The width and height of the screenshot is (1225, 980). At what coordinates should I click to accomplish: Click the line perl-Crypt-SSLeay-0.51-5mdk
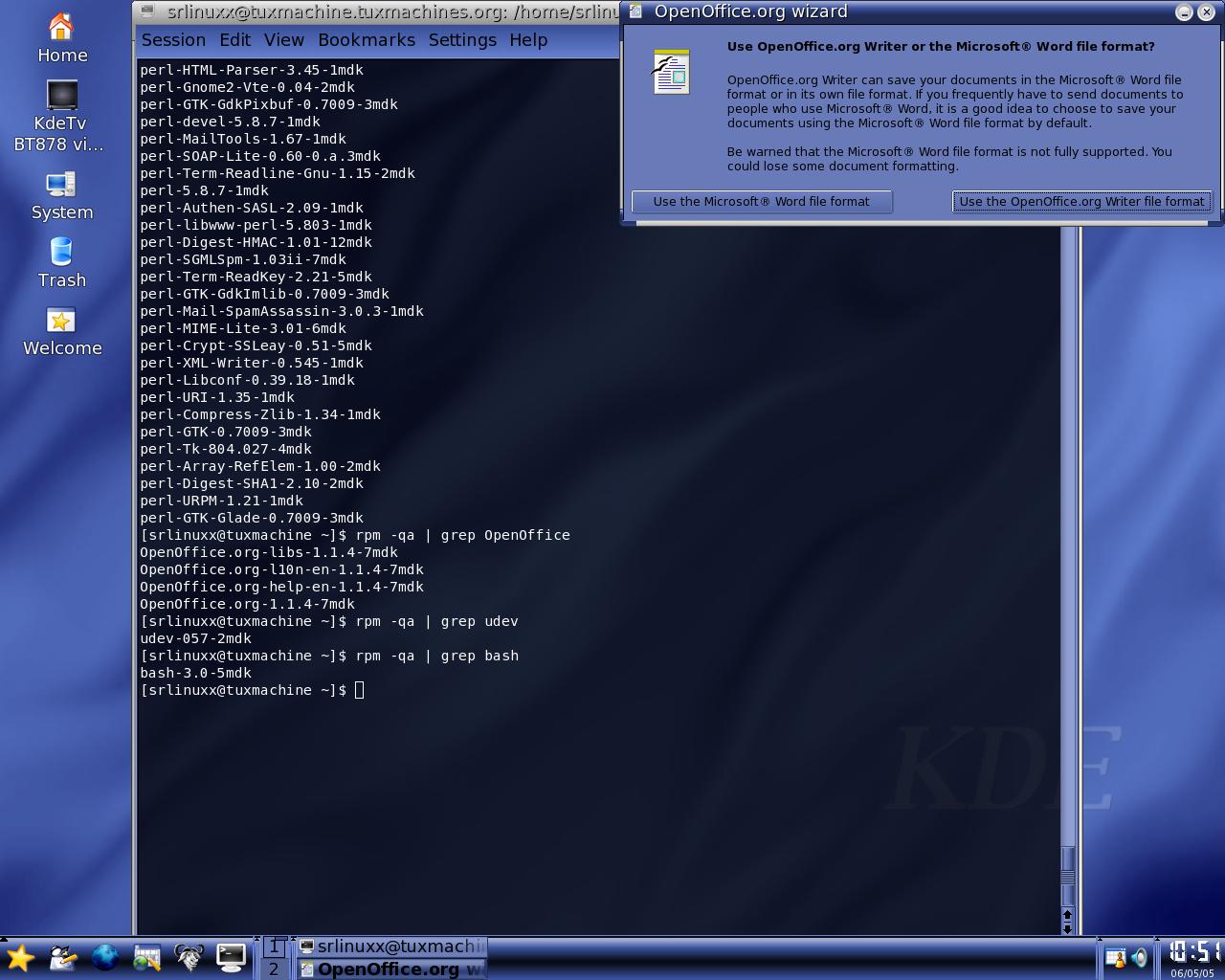tap(256, 345)
